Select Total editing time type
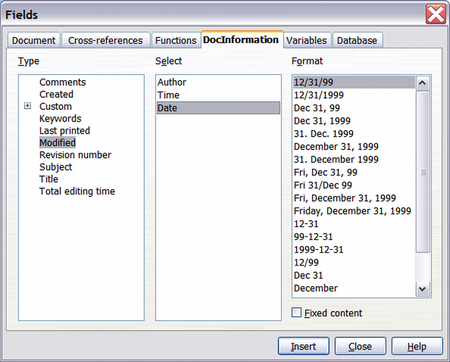This screenshot has width=450, height=362. (77, 191)
